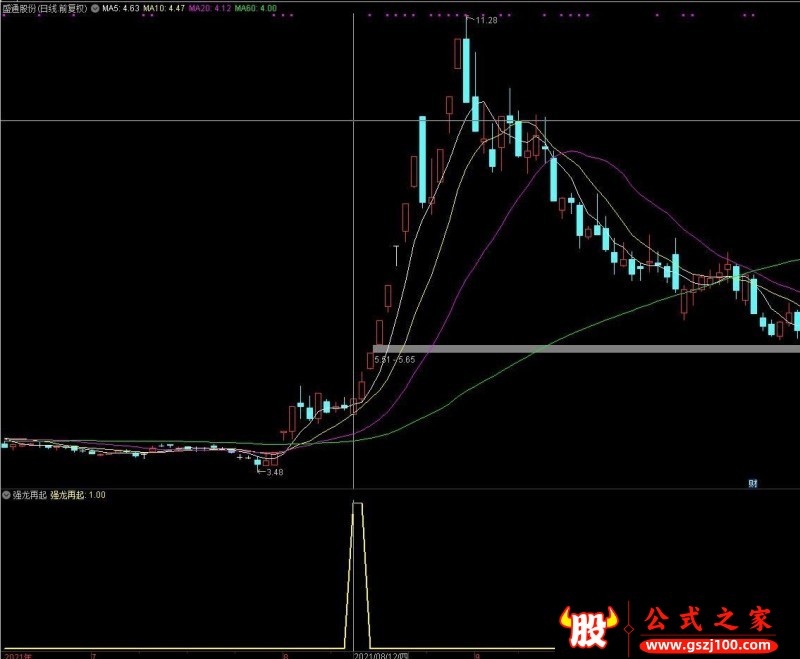Click the 强龙再起 signal spike peak
The image size is (800, 659).
(x=358, y=504)
